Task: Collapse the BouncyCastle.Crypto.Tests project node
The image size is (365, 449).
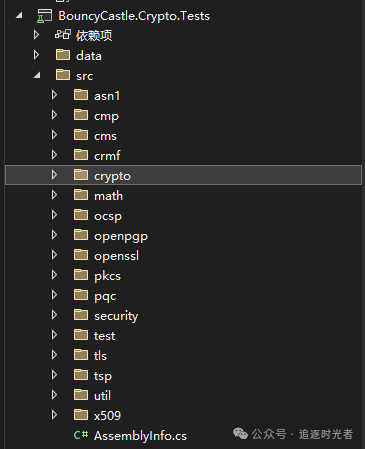Action: (x=19, y=16)
